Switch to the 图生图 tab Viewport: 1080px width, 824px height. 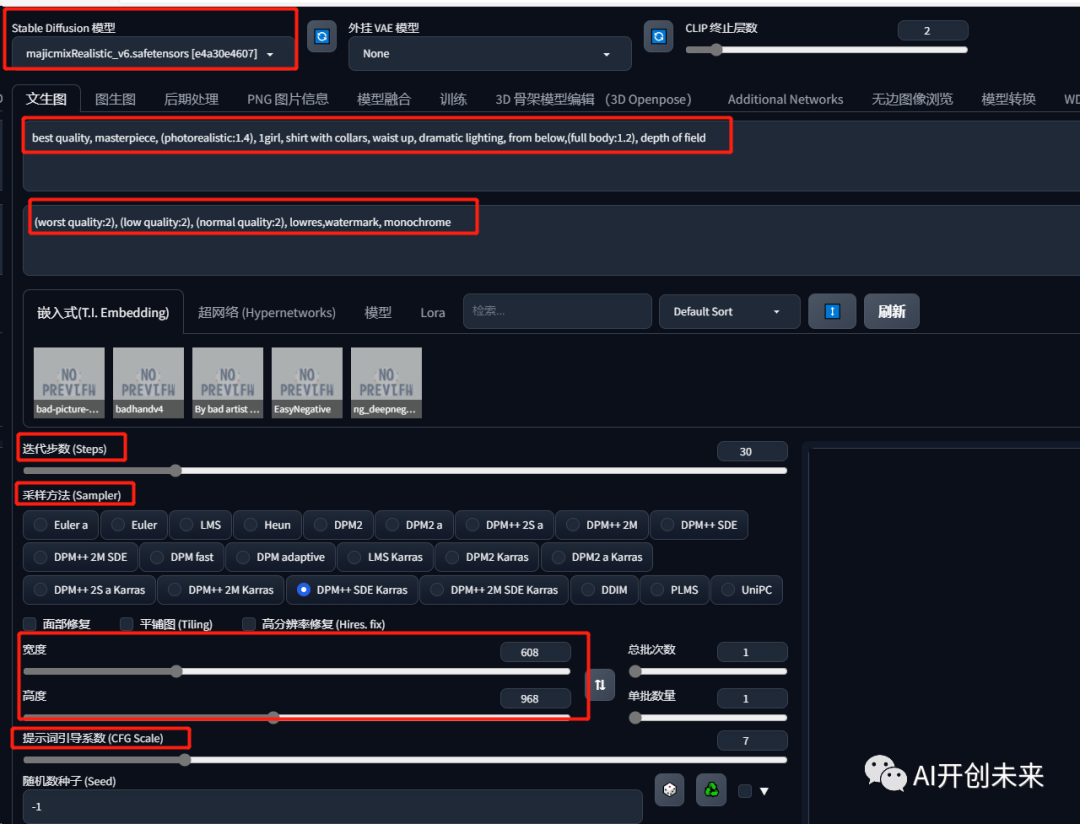115,99
